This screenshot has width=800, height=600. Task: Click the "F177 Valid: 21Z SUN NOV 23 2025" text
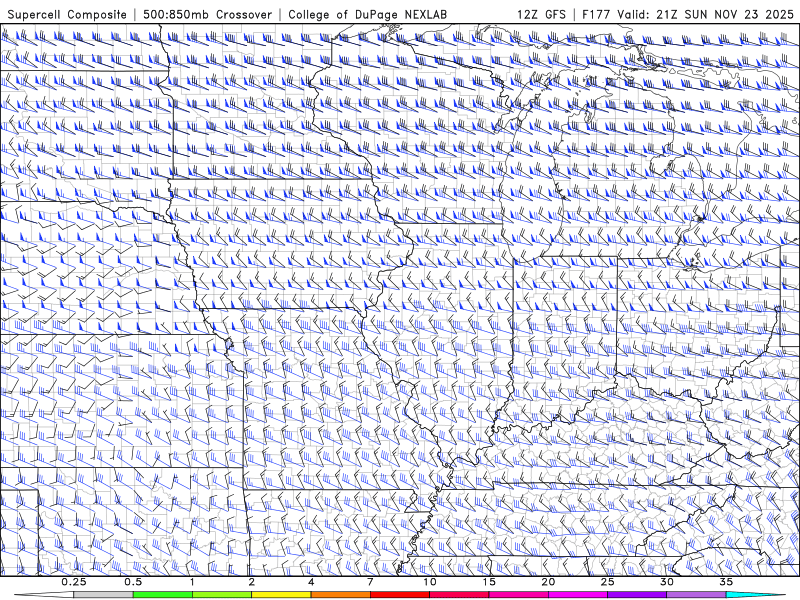click(688, 14)
